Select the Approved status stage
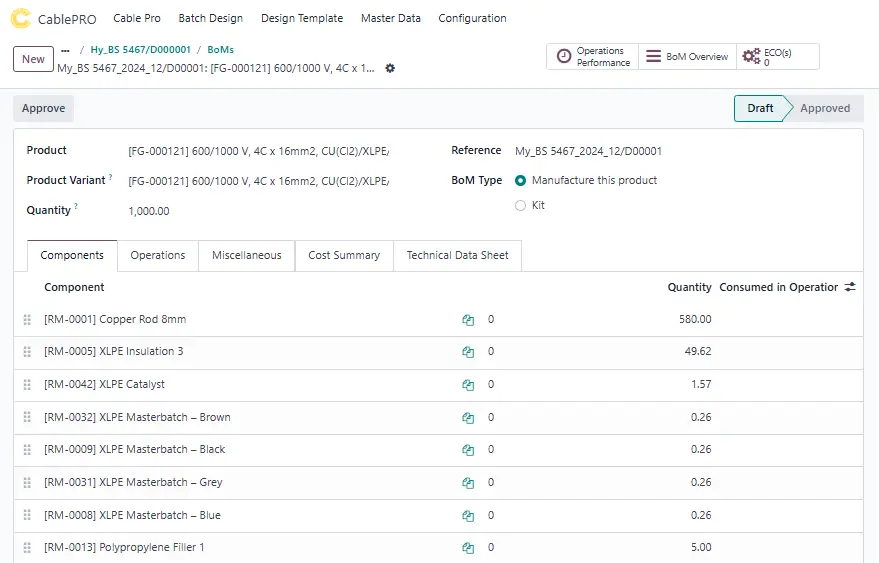Viewport: 879px width, 563px height. tap(825, 108)
